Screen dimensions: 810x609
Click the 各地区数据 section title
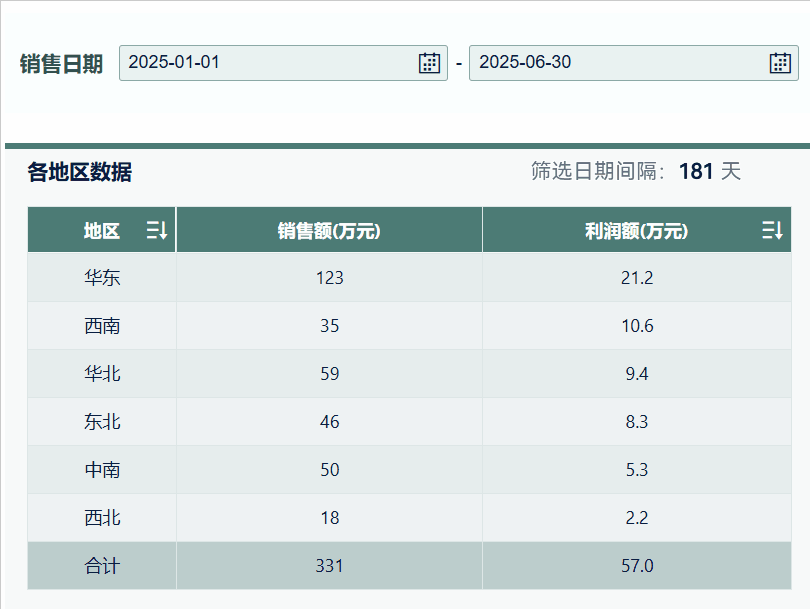click(79, 172)
